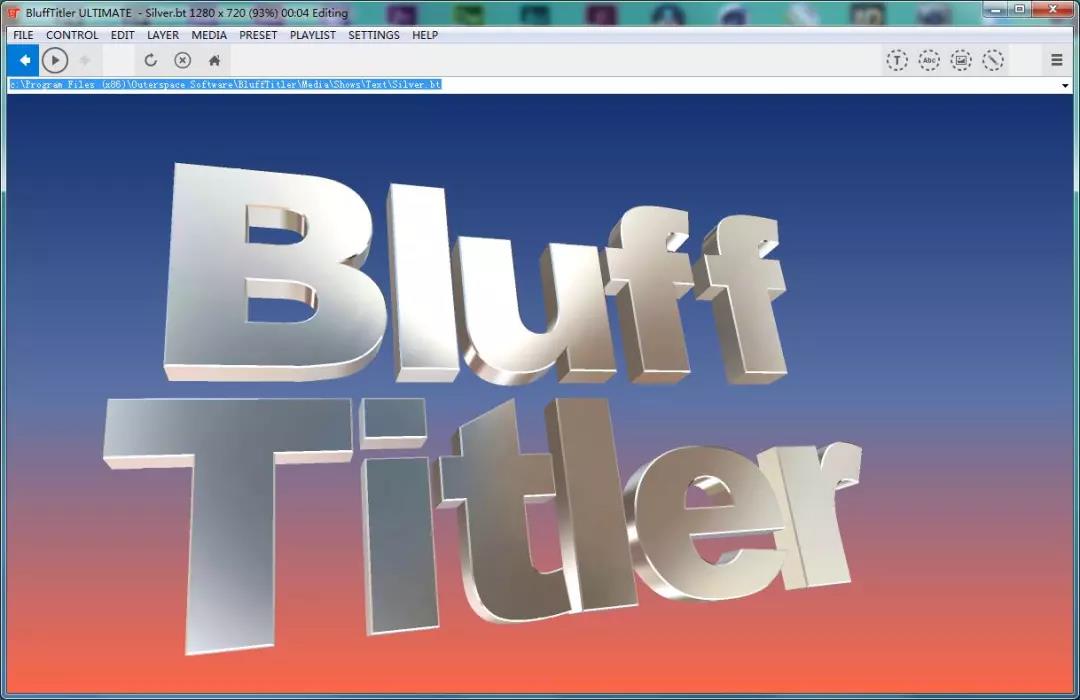Click the home icon in toolbar
This screenshot has width=1080, height=700.
214,61
